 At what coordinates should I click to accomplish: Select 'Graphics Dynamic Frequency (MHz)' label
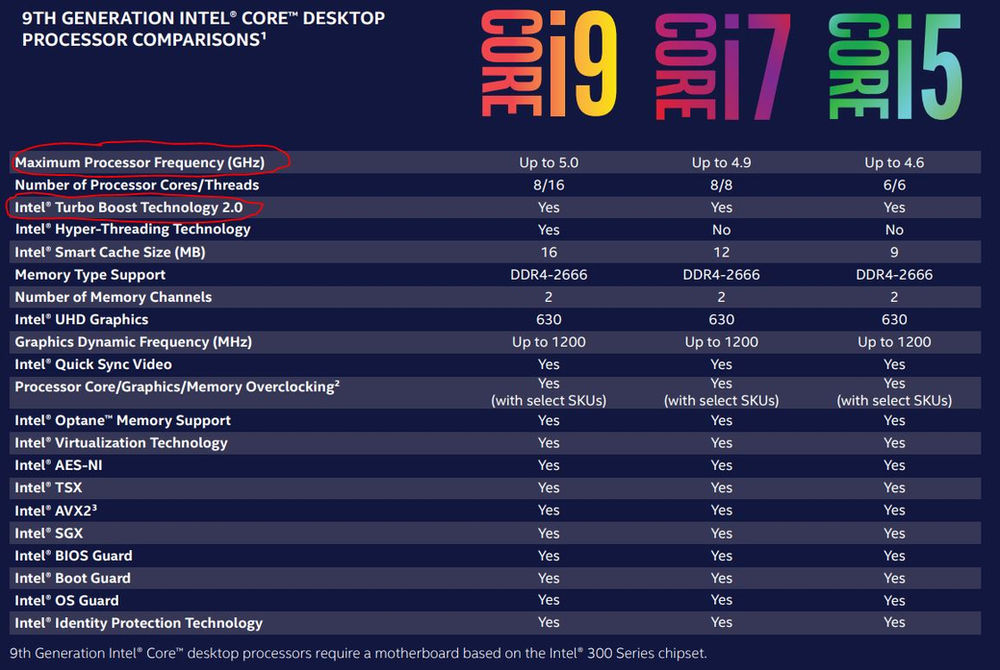[x=133, y=342]
